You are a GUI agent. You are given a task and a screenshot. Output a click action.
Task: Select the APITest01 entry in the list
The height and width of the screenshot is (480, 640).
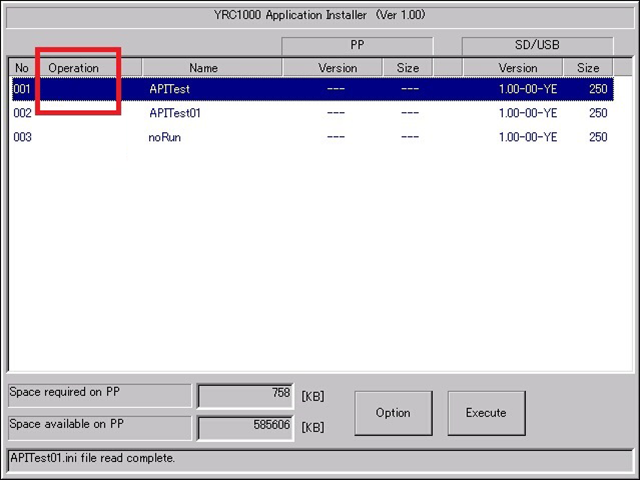tap(175, 113)
